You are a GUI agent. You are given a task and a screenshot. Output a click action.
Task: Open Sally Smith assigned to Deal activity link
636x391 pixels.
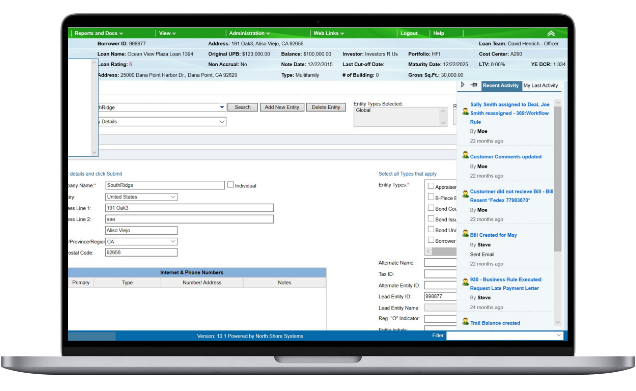click(x=510, y=113)
